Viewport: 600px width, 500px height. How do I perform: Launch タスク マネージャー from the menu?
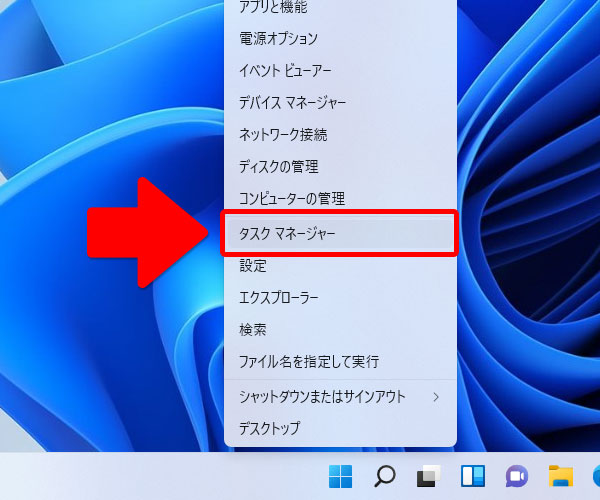(339, 233)
